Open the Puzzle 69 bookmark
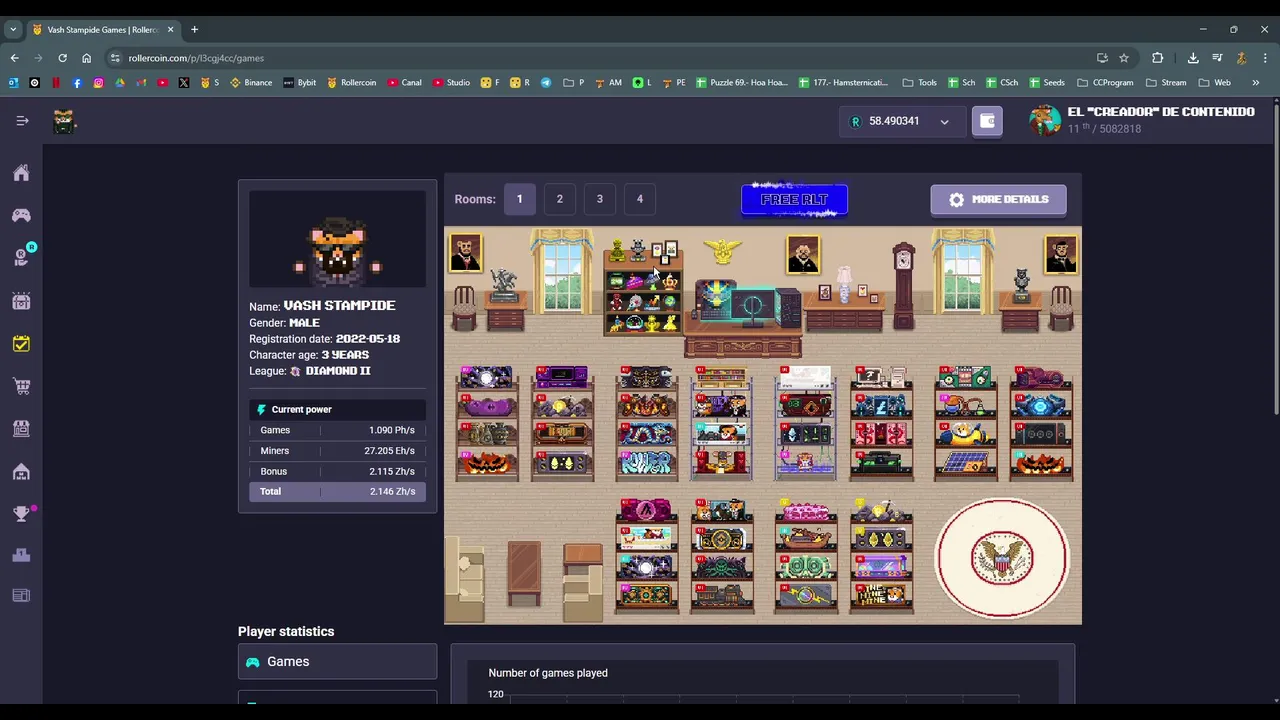 tap(742, 83)
